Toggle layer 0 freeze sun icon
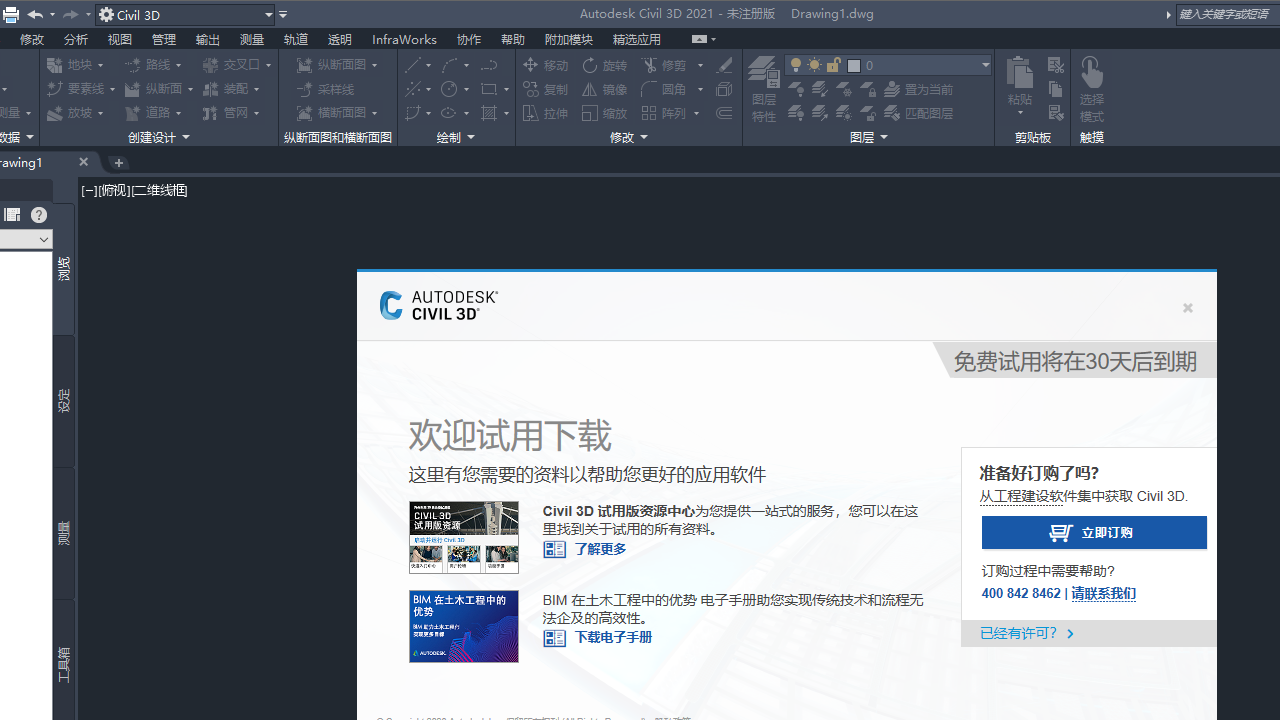The width and height of the screenshot is (1280, 720). [x=815, y=65]
